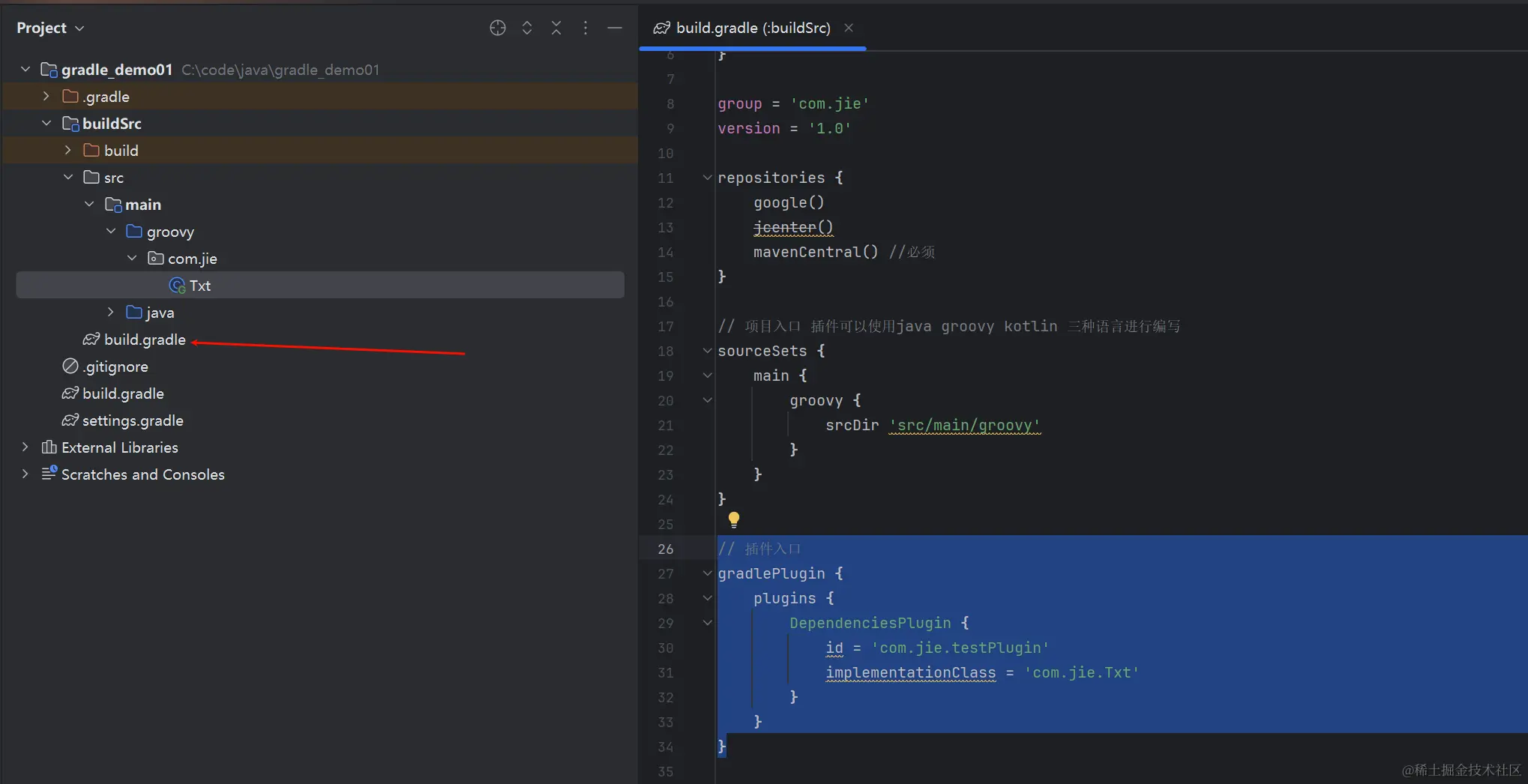This screenshot has height=784, width=1528.
Task: Click the jcenter() call on line 13
Action: pos(793,227)
